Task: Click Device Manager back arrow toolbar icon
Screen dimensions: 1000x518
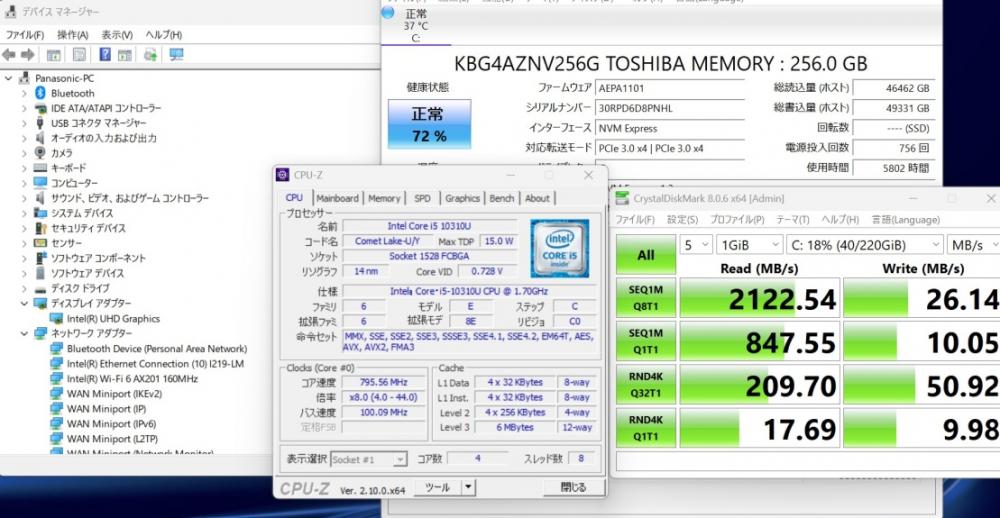Action: [x=9, y=55]
